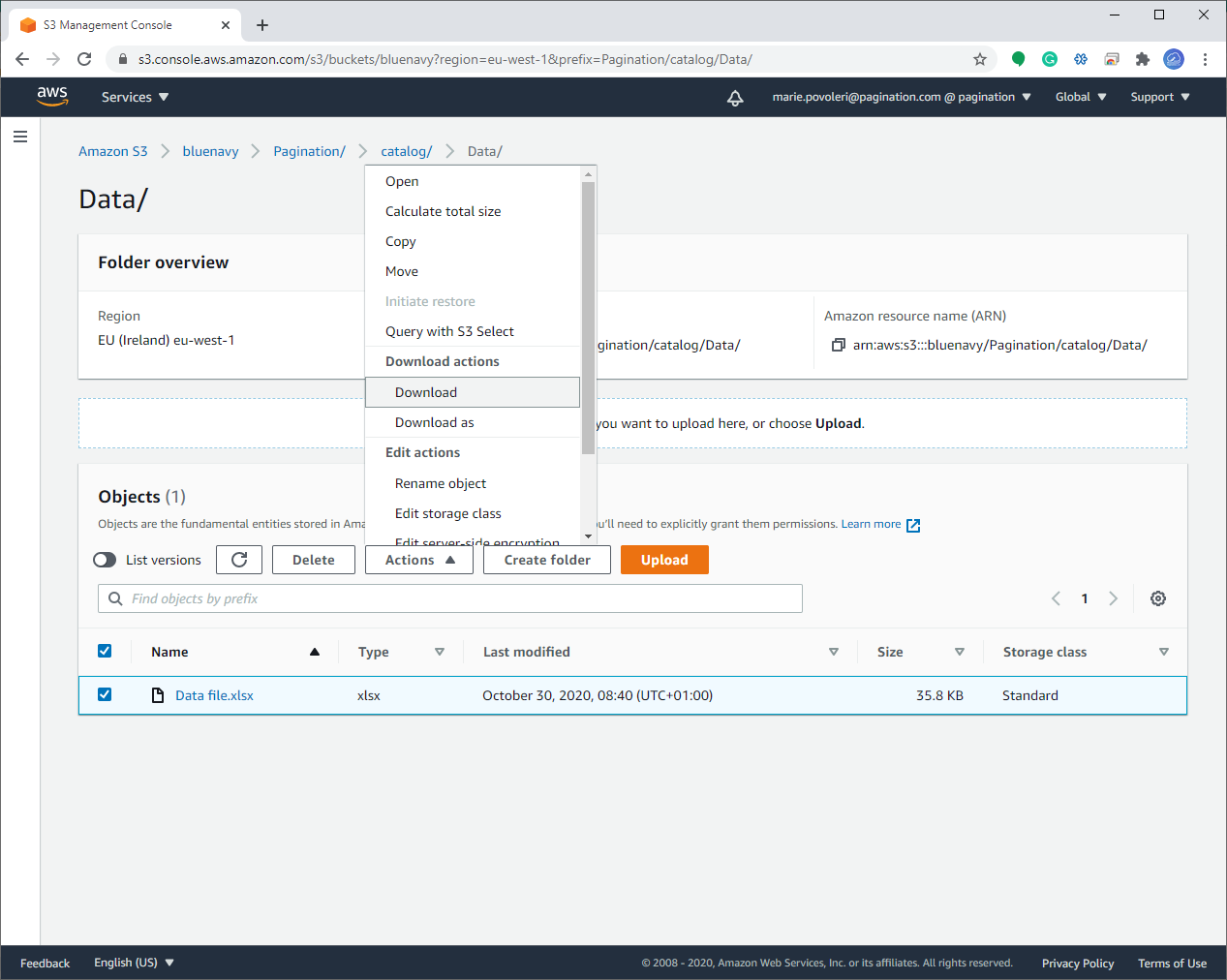Sort by the Size column arrow

(960, 652)
